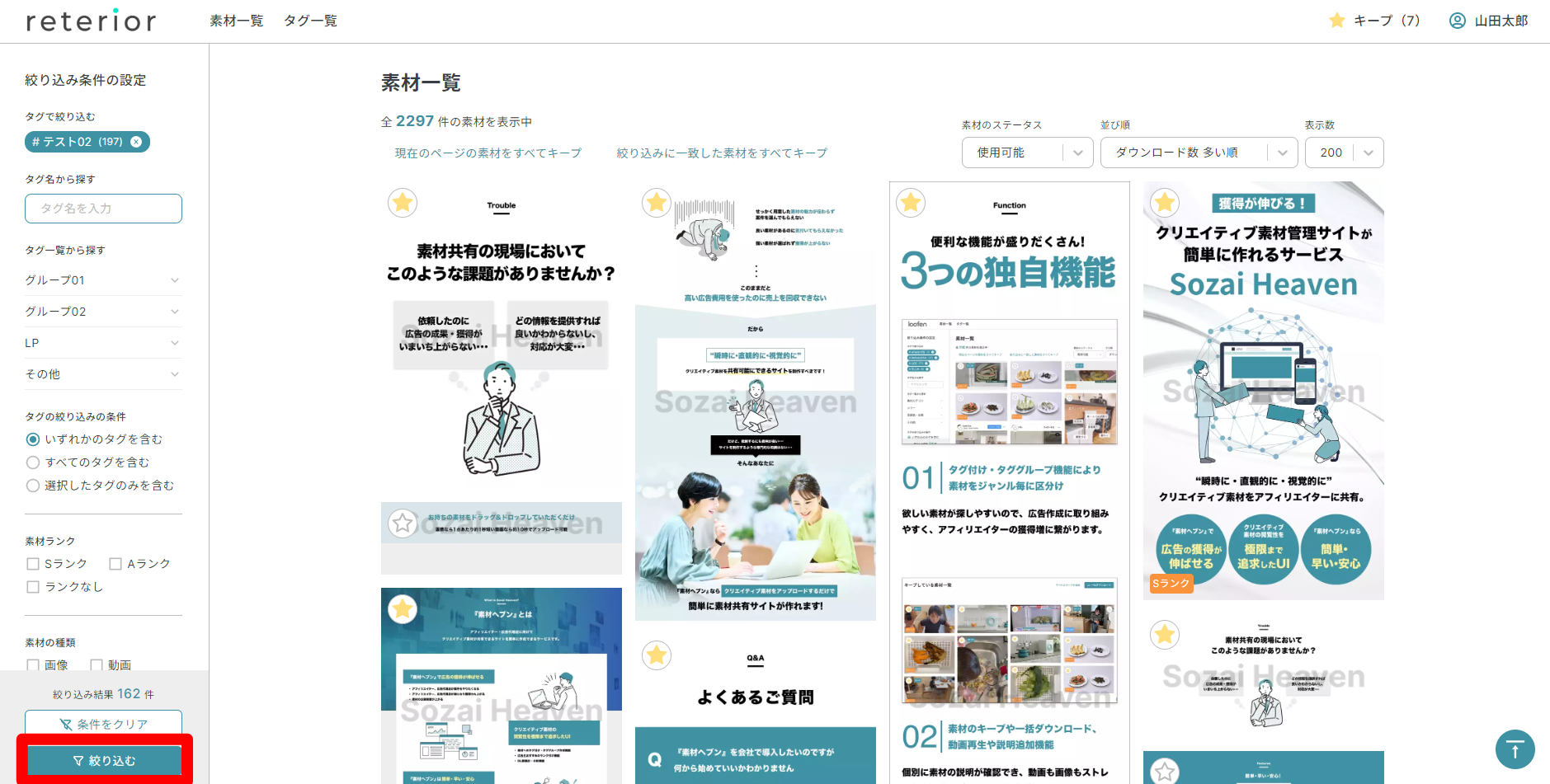1550x784 pixels.
Task: Click the scroll-to-top round button
Action: pyautogui.click(x=1515, y=749)
